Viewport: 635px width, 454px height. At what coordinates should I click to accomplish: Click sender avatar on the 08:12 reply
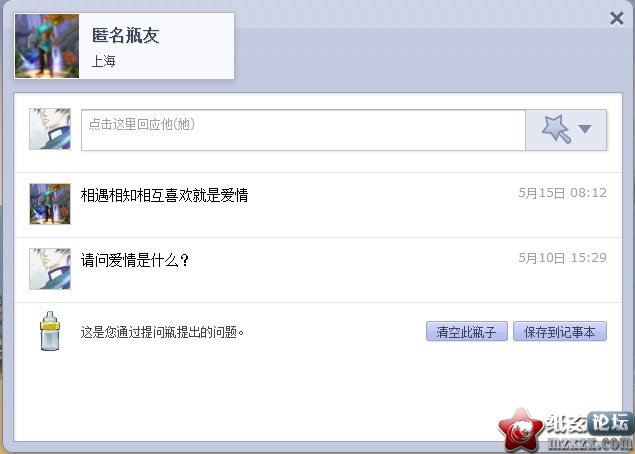(x=50, y=204)
